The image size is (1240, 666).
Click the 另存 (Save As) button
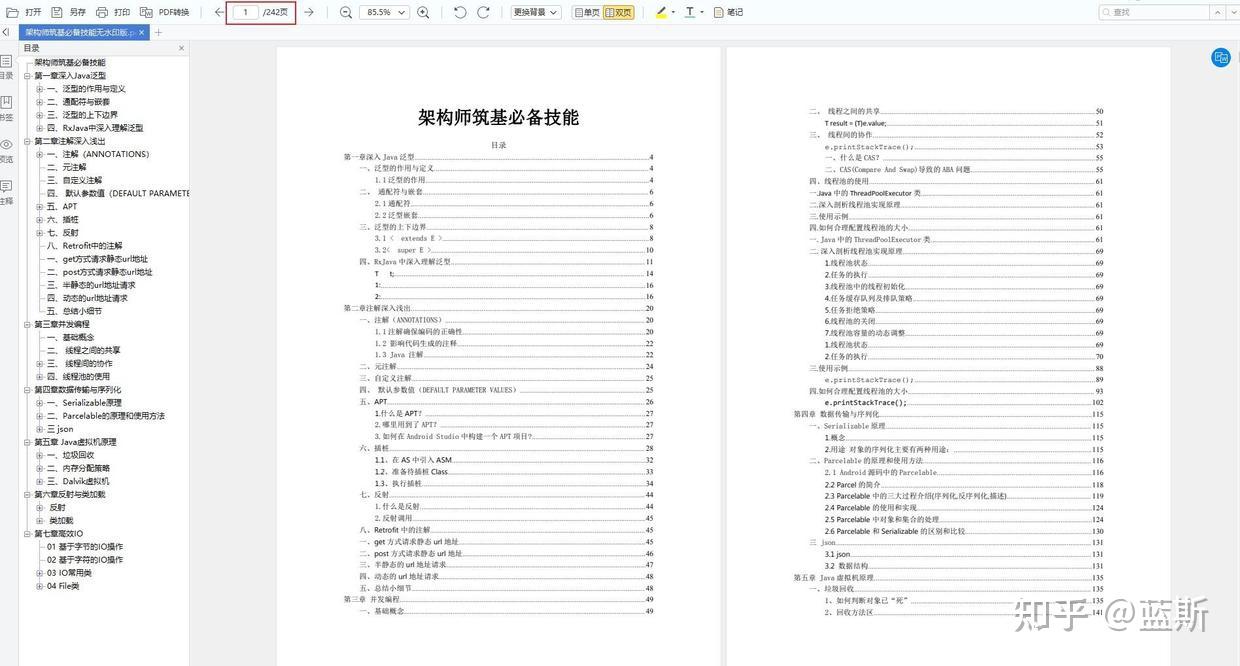(x=68, y=12)
